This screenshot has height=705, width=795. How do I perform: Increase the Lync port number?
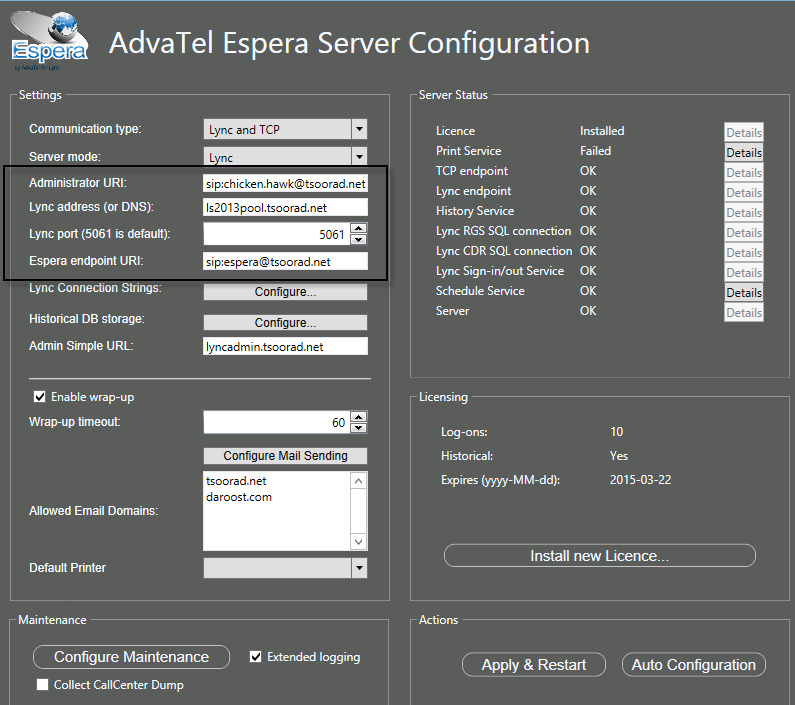pos(359,228)
